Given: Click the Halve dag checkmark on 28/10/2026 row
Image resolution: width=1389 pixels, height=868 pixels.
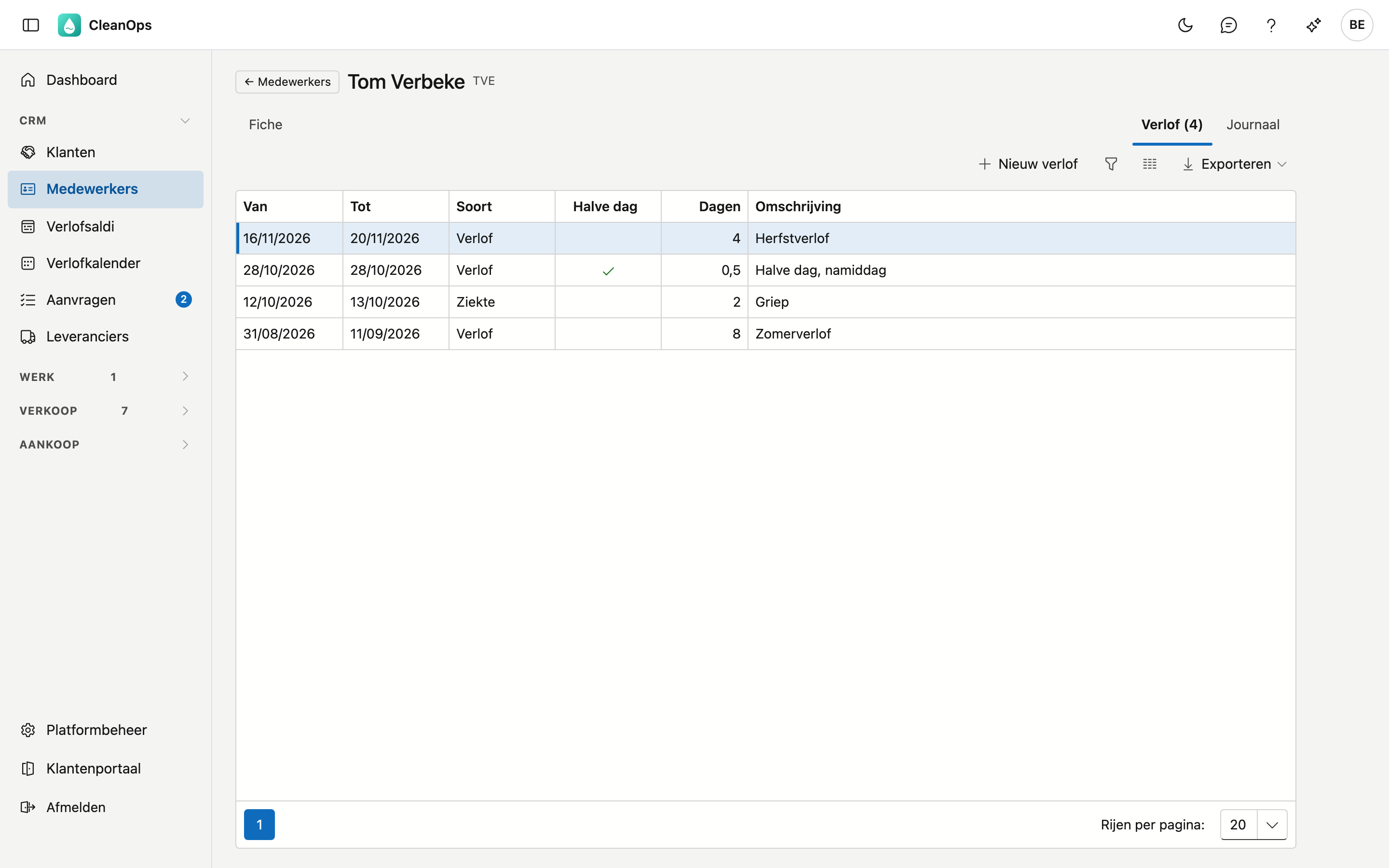Looking at the screenshot, I should 608,271.
